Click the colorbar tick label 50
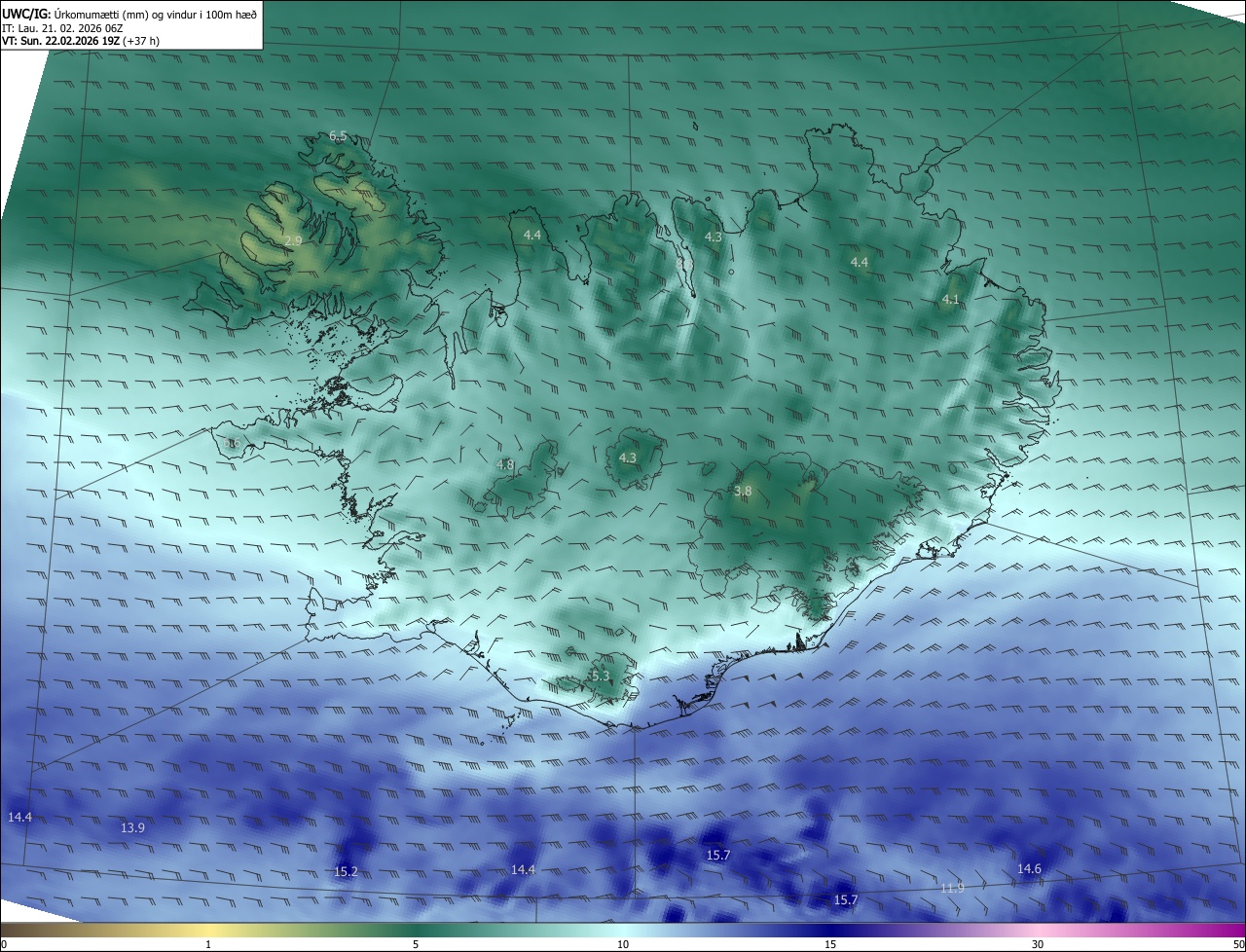 click(1238, 945)
